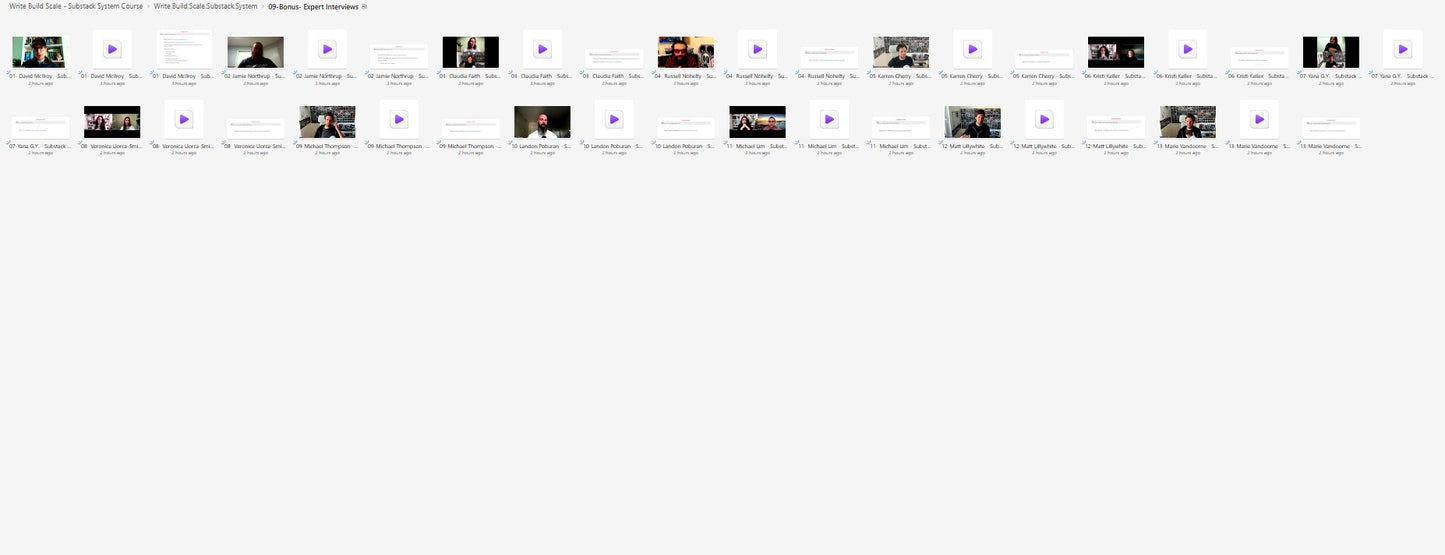Viewport: 1445px width, 555px height.
Task: Open the 04 Russell Nohelty purple play file
Action: tap(757, 49)
